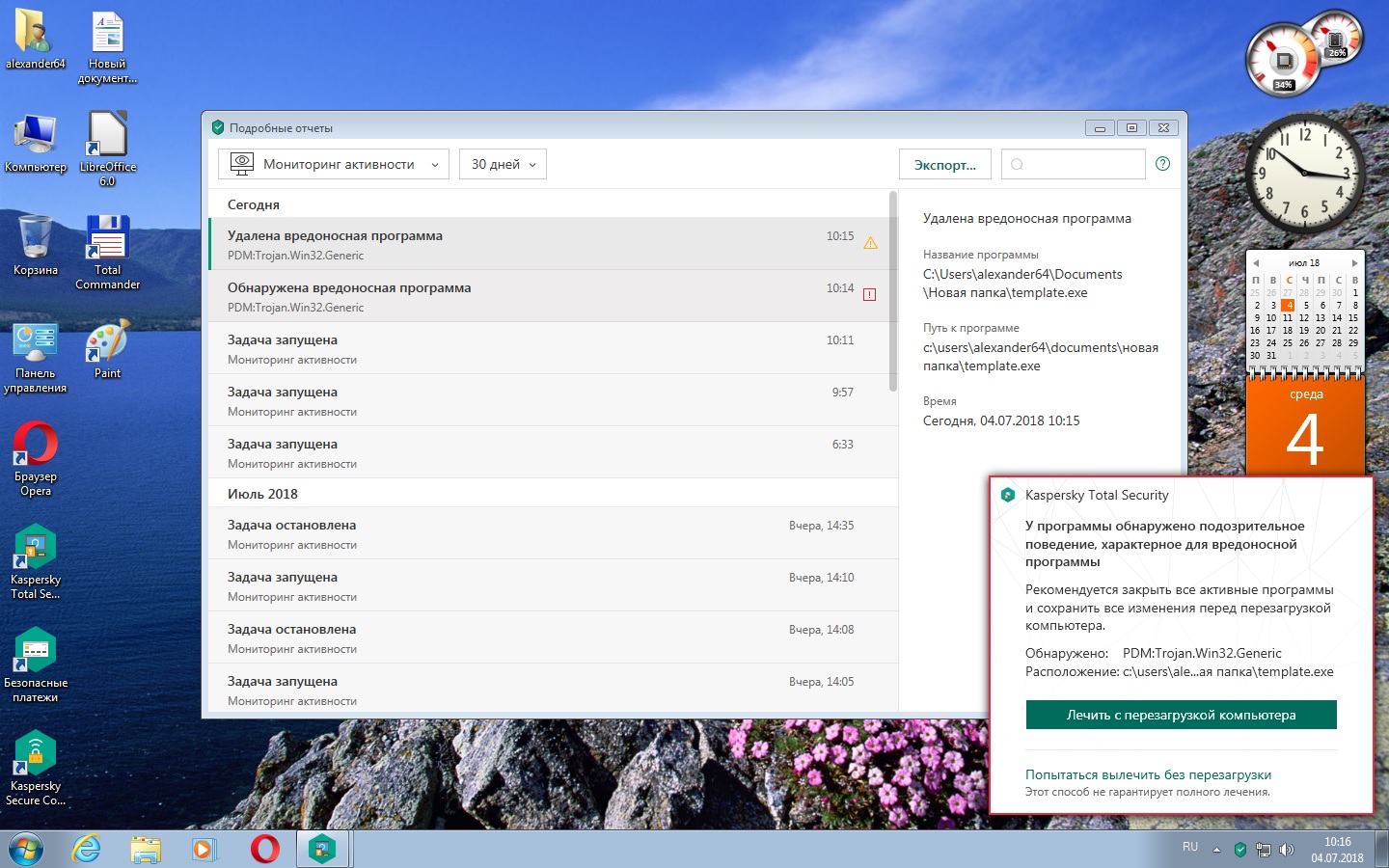Click Kaspersky shield icon in system tray
This screenshot has height=868, width=1389.
pyautogui.click(x=1240, y=850)
